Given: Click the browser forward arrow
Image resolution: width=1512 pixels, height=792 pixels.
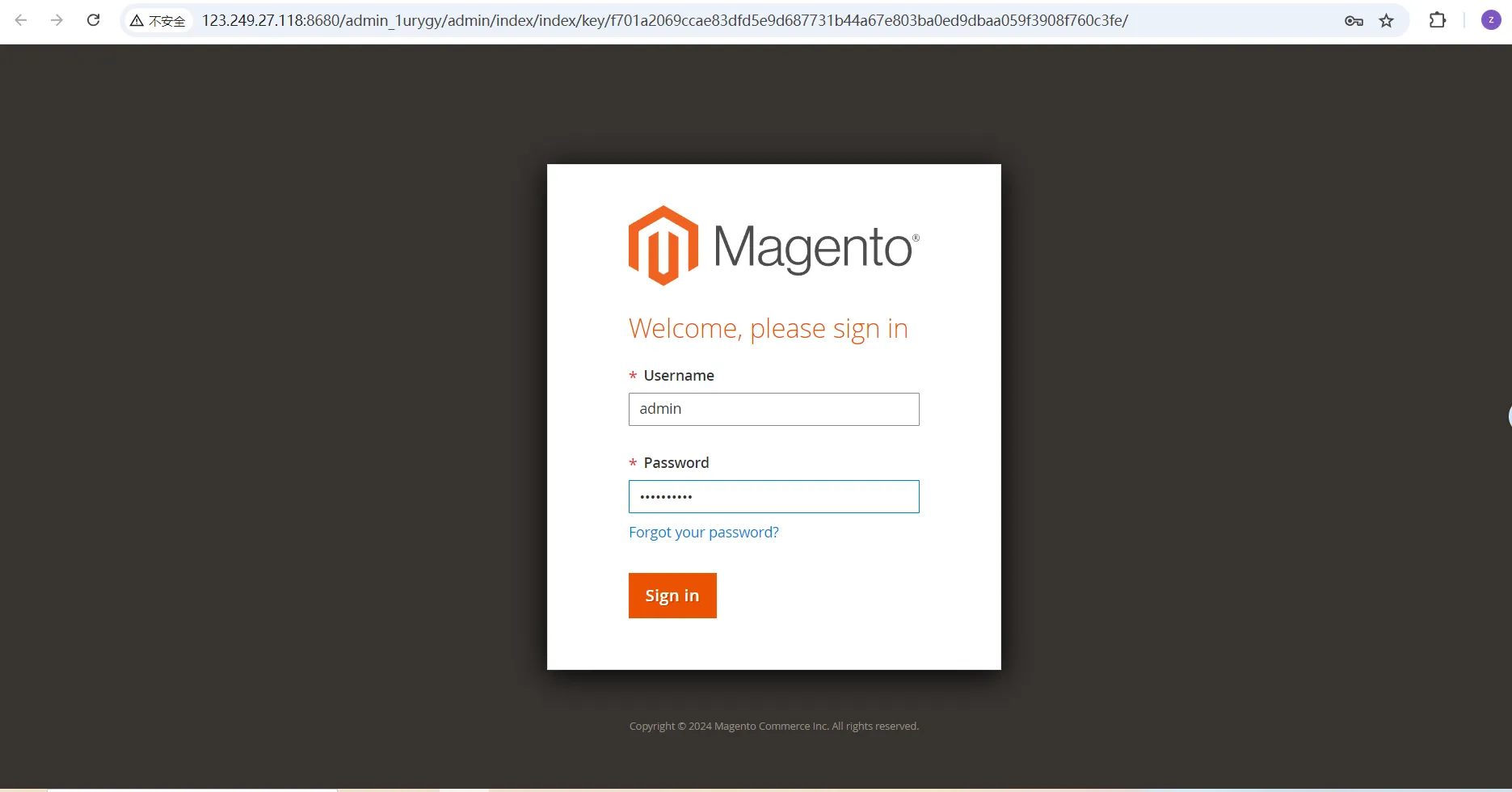Looking at the screenshot, I should click(57, 20).
